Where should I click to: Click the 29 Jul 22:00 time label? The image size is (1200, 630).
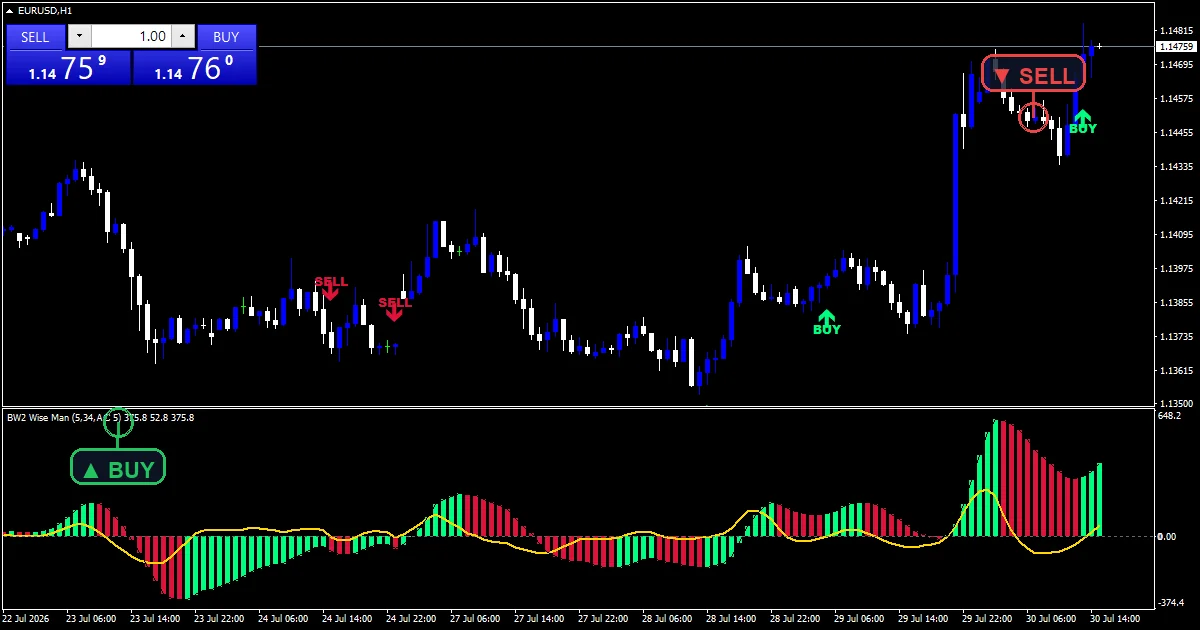click(988, 618)
